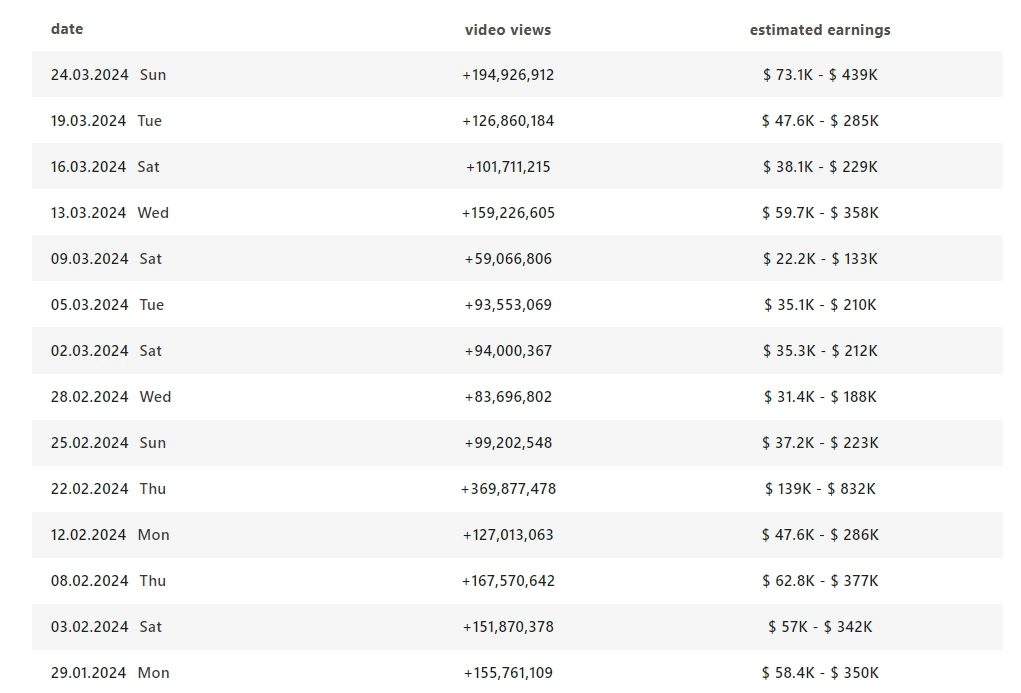Image resolution: width=1021 pixels, height=693 pixels.
Task: Click earnings $ 57K - $ 342K
Action: [820, 627]
